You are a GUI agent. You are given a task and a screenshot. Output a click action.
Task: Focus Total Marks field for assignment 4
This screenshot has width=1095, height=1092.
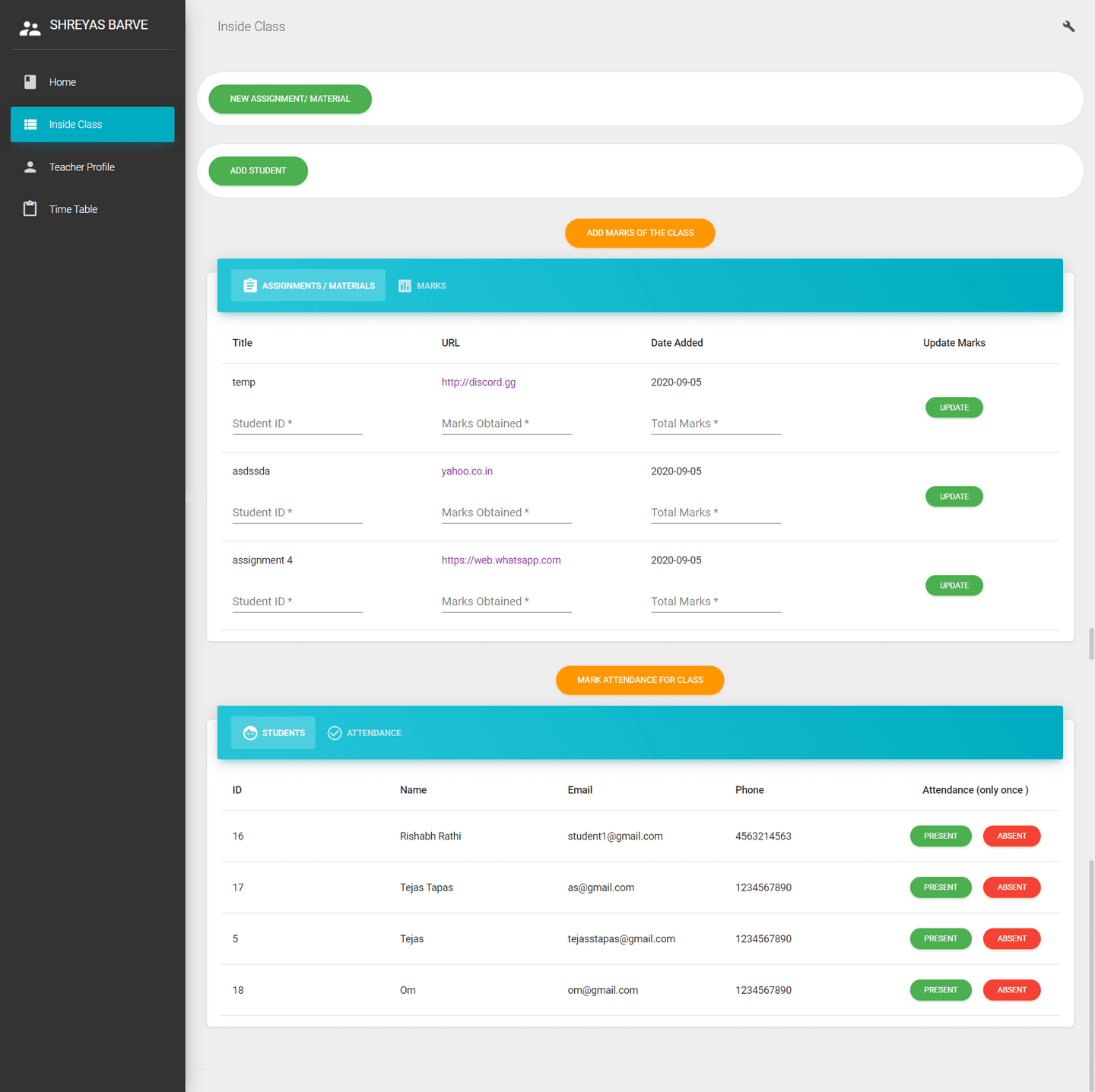(x=716, y=602)
